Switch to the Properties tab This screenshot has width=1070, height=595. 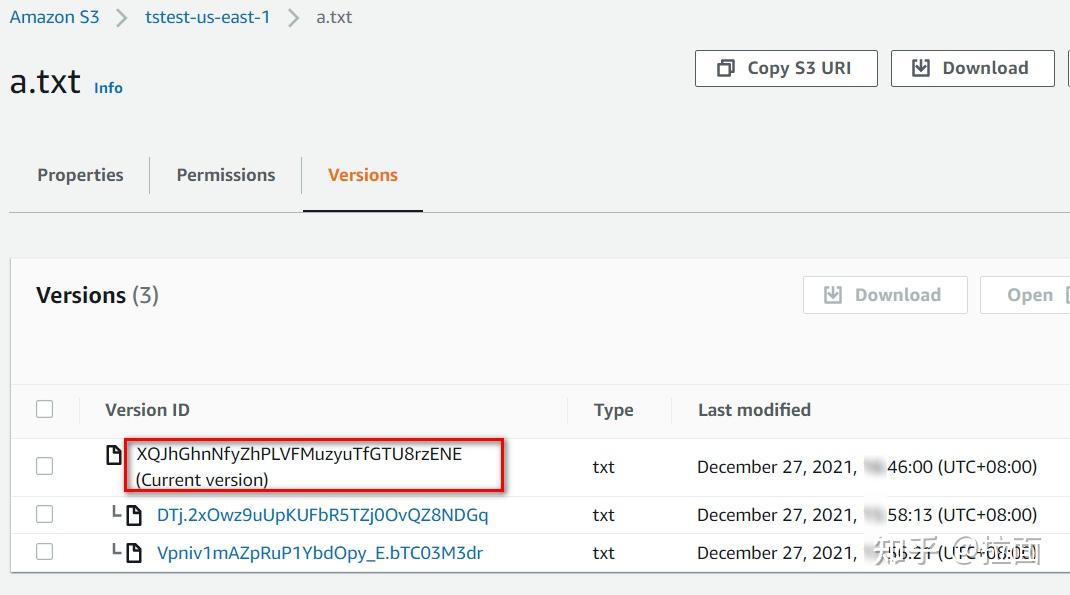tap(81, 175)
